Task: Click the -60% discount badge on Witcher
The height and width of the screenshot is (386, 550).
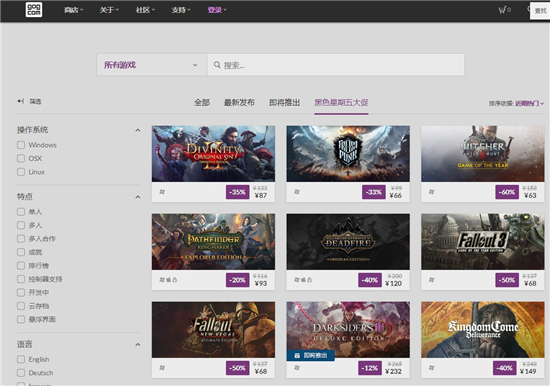Action: click(507, 192)
